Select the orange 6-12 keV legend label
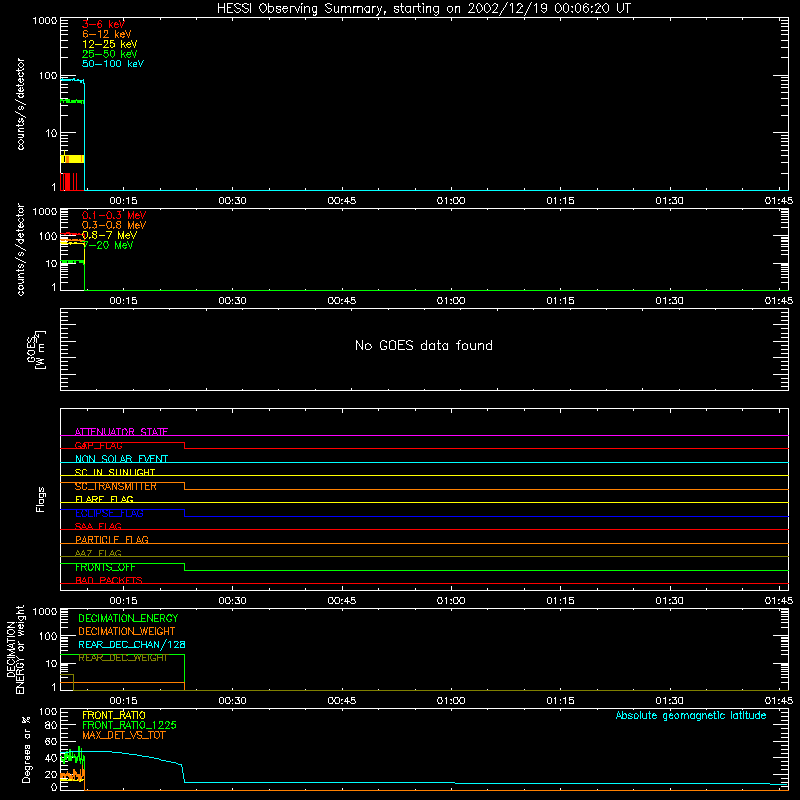Screen dimensions: 800x800 pyautogui.click(x=107, y=34)
